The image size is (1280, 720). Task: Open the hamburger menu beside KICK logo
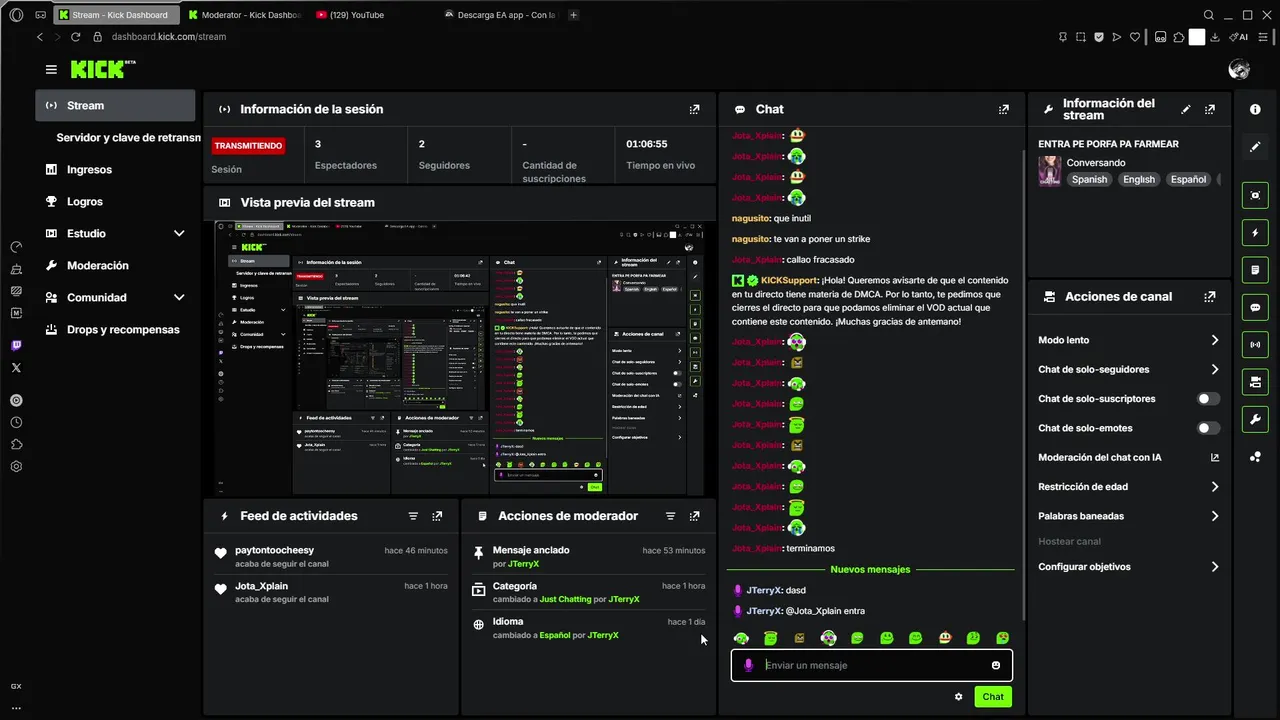51,69
